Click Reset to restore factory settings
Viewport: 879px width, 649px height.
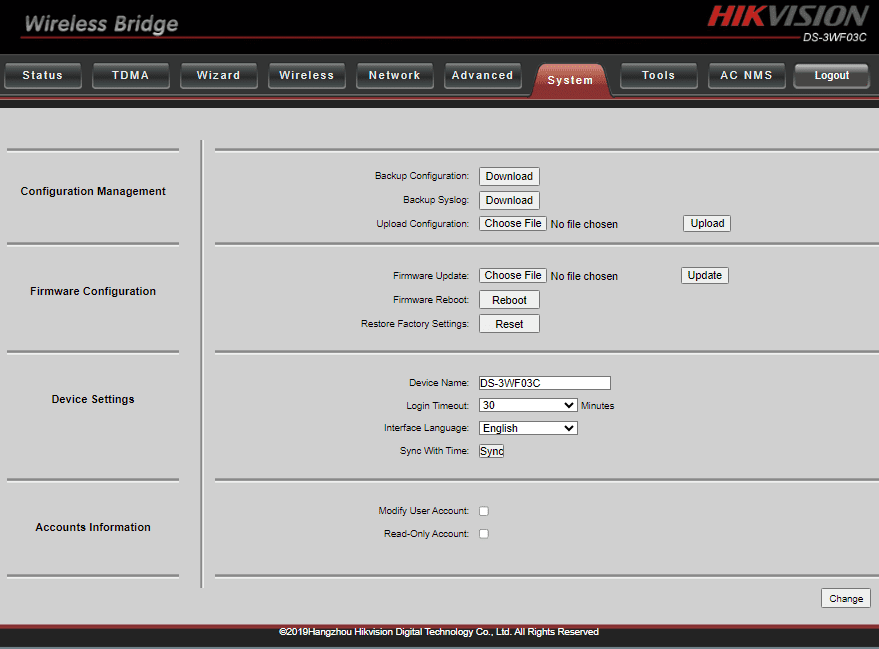(x=509, y=324)
